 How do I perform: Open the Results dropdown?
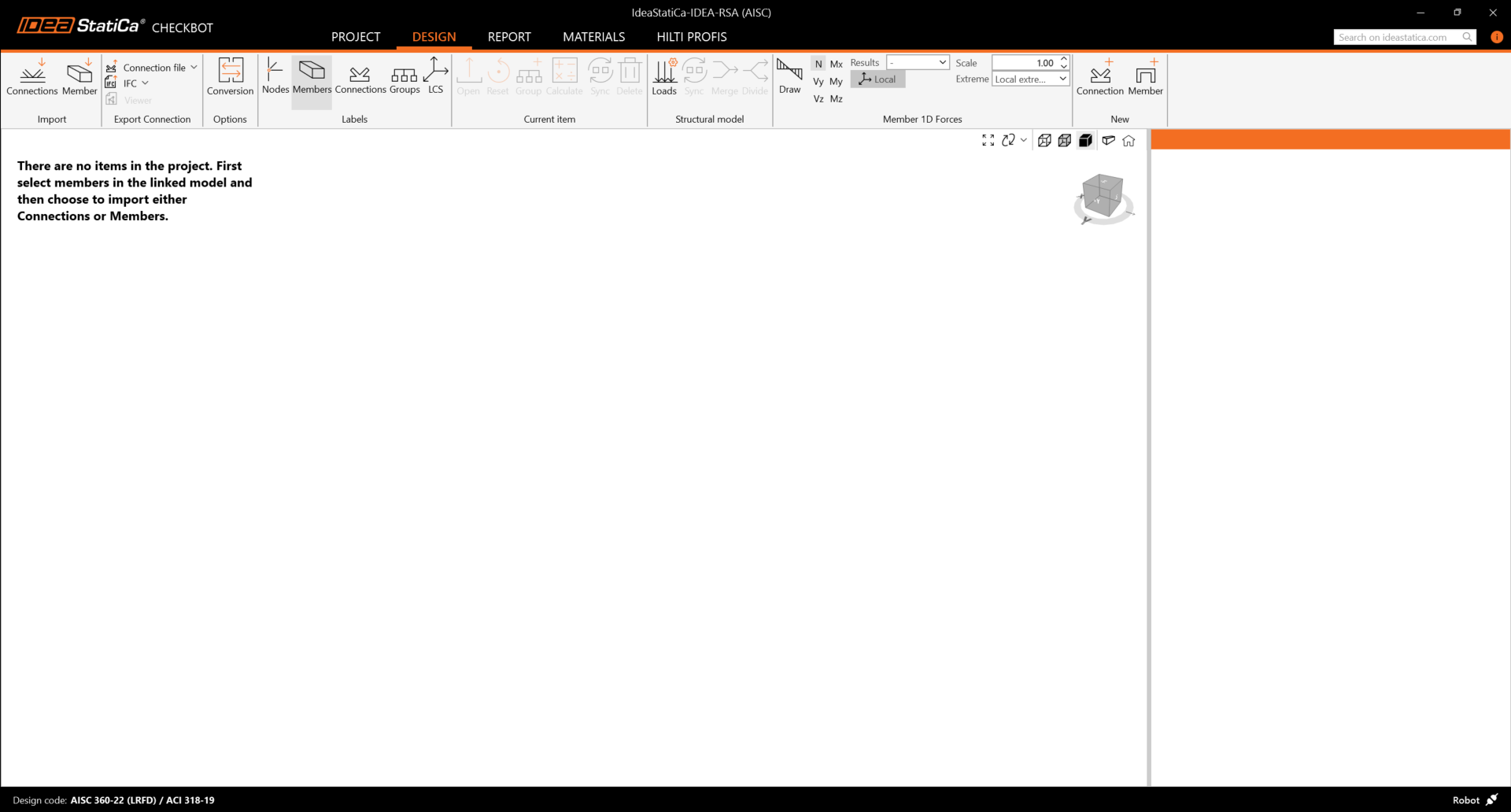918,63
